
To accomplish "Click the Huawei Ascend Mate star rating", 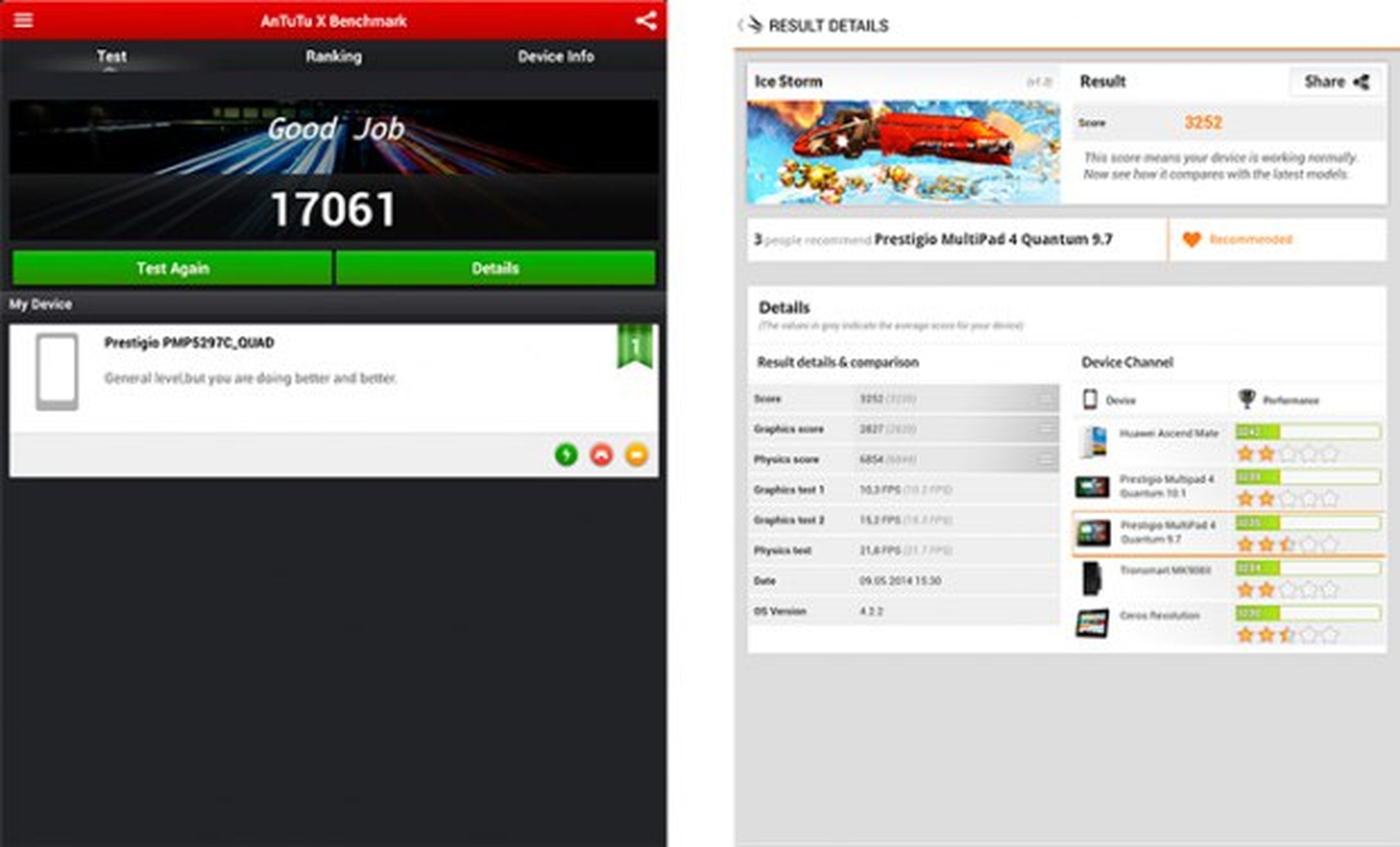I will click(x=1287, y=453).
